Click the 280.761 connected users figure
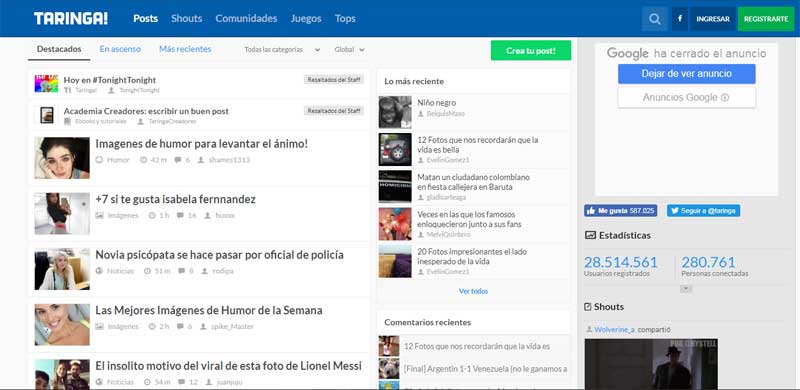Screen dimensions: 800x390 click(x=708, y=262)
